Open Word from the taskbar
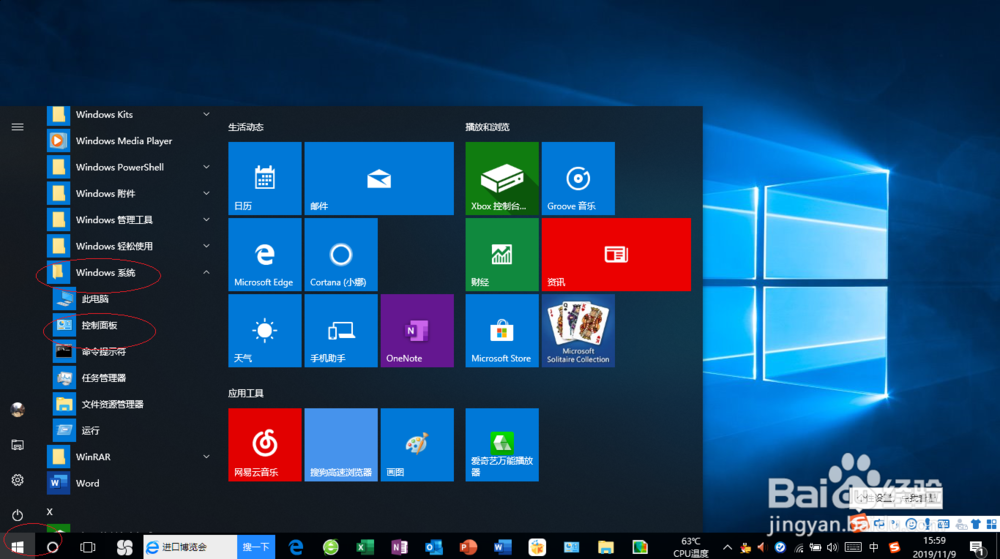This screenshot has height=559, width=1000. 503,547
